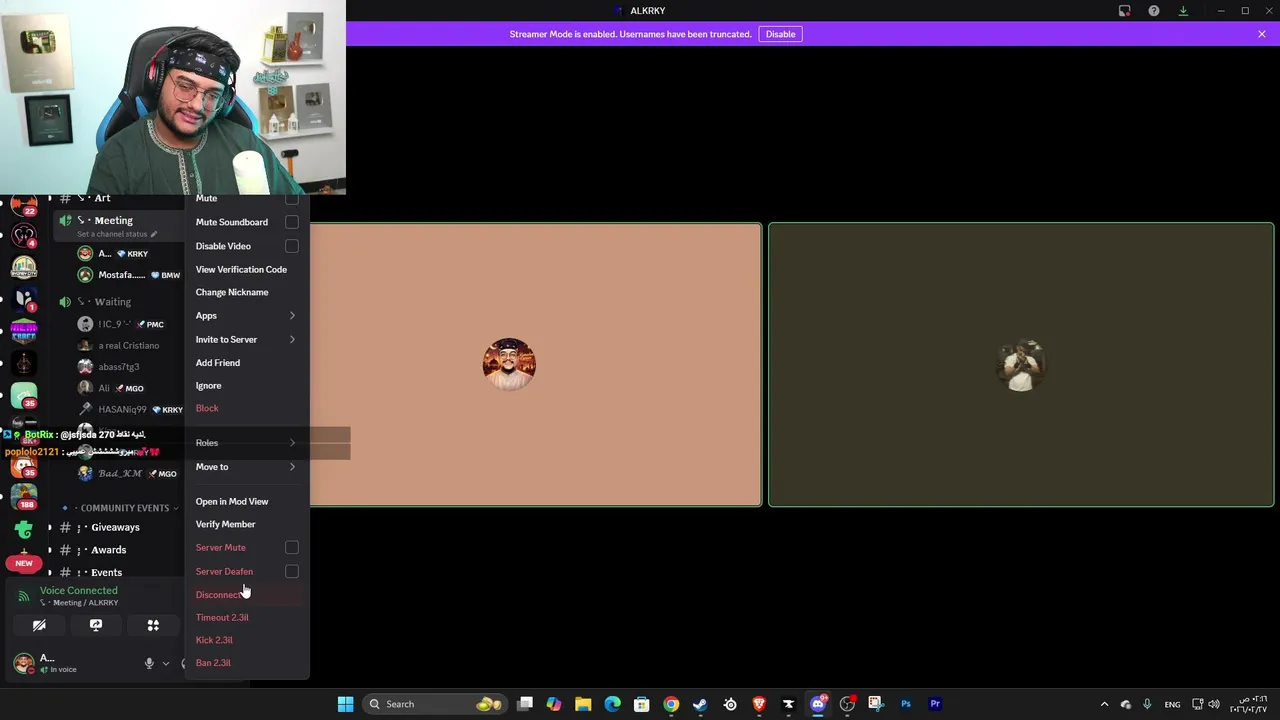Viewport: 1280px width, 720px height.
Task: Select Add Friend menu entry
Action: tap(218, 363)
